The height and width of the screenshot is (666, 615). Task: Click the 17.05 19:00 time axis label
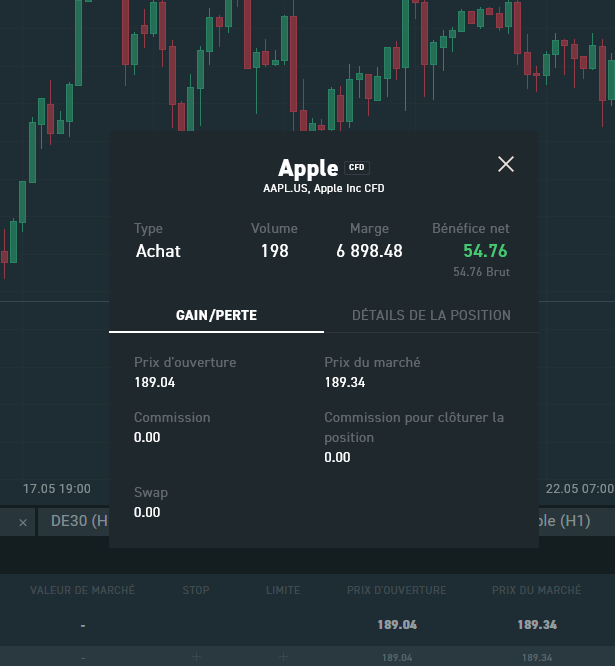(56, 488)
